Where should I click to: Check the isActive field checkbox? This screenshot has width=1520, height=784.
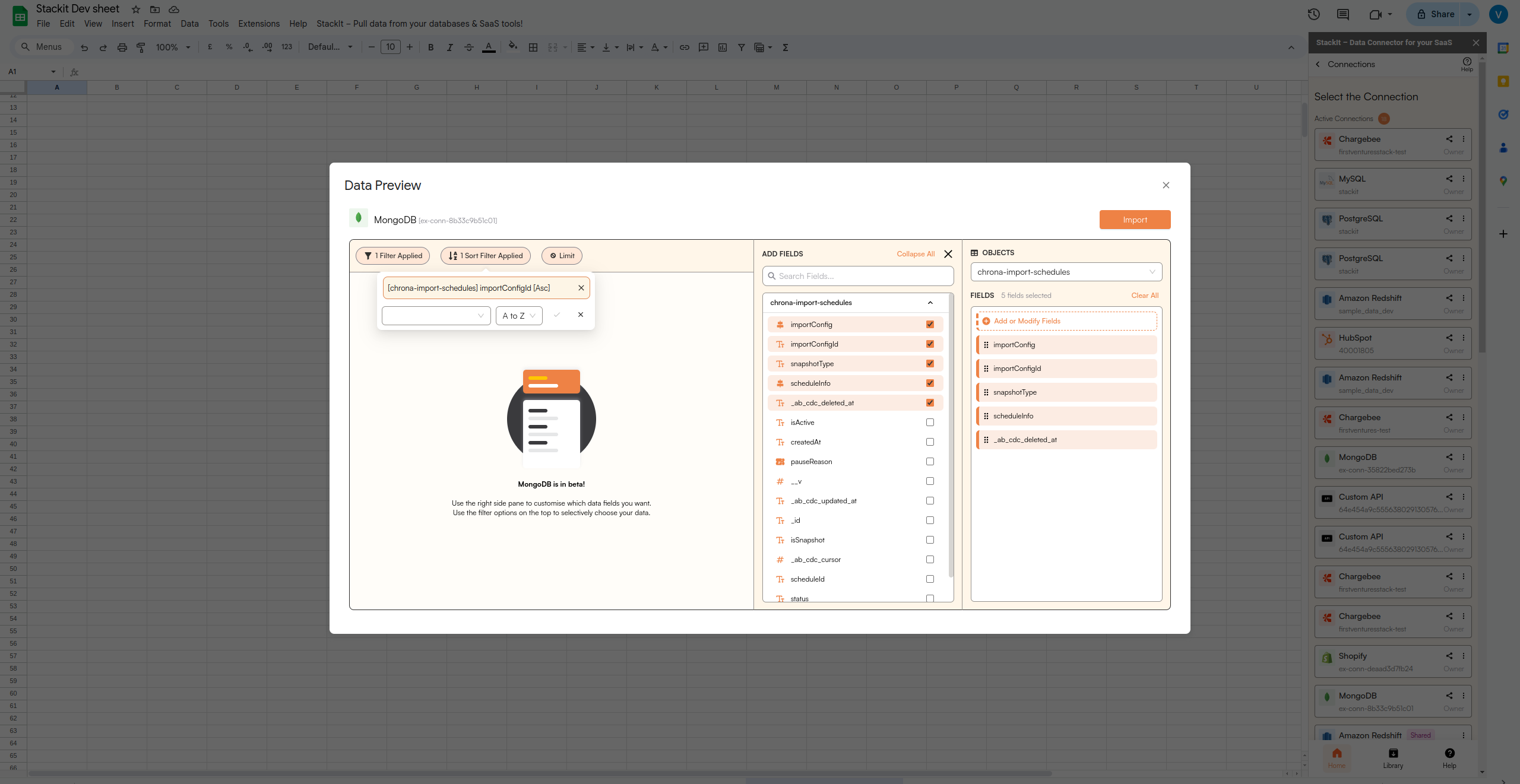pos(930,423)
